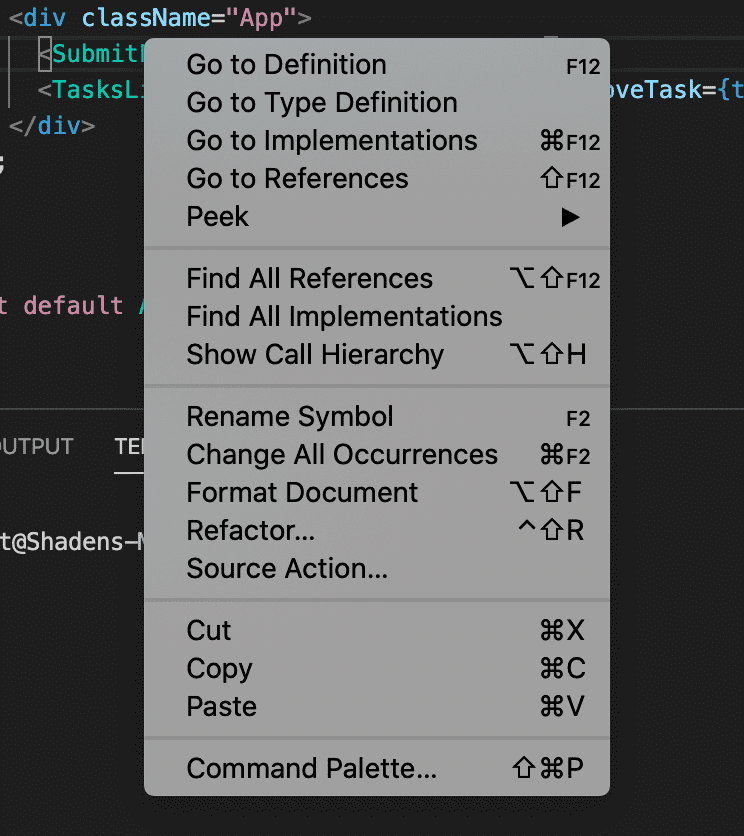
Task: Copy via the context menu
Action: [219, 669]
